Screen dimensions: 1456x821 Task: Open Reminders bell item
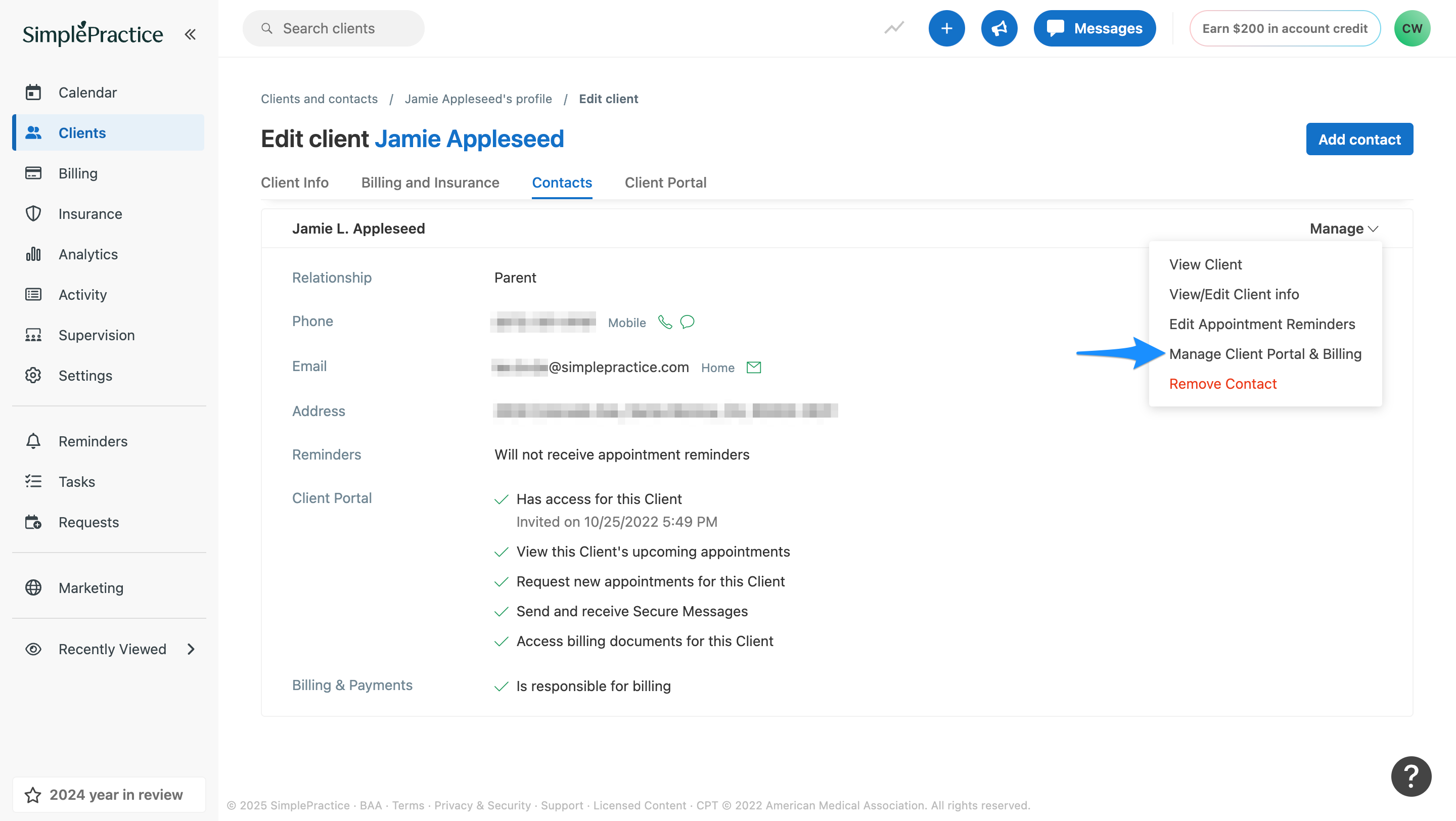[x=109, y=441]
